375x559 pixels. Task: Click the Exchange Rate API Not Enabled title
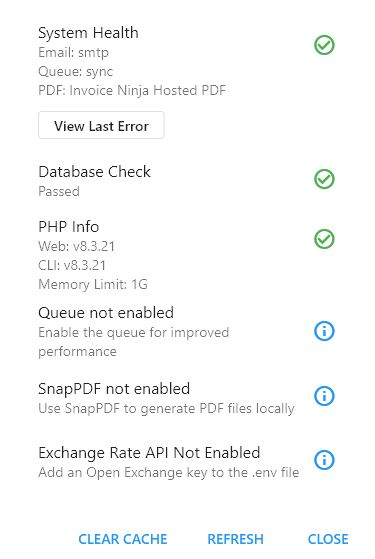149,453
